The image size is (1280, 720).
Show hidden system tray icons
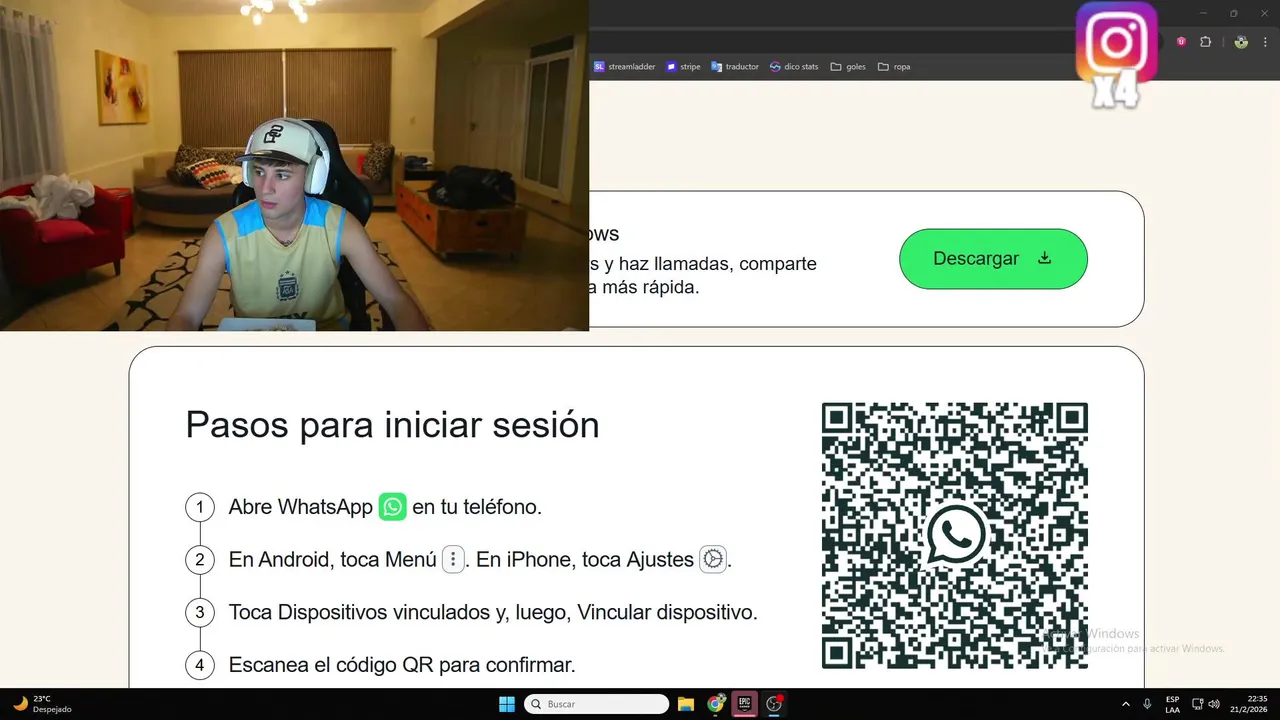[x=1126, y=704]
